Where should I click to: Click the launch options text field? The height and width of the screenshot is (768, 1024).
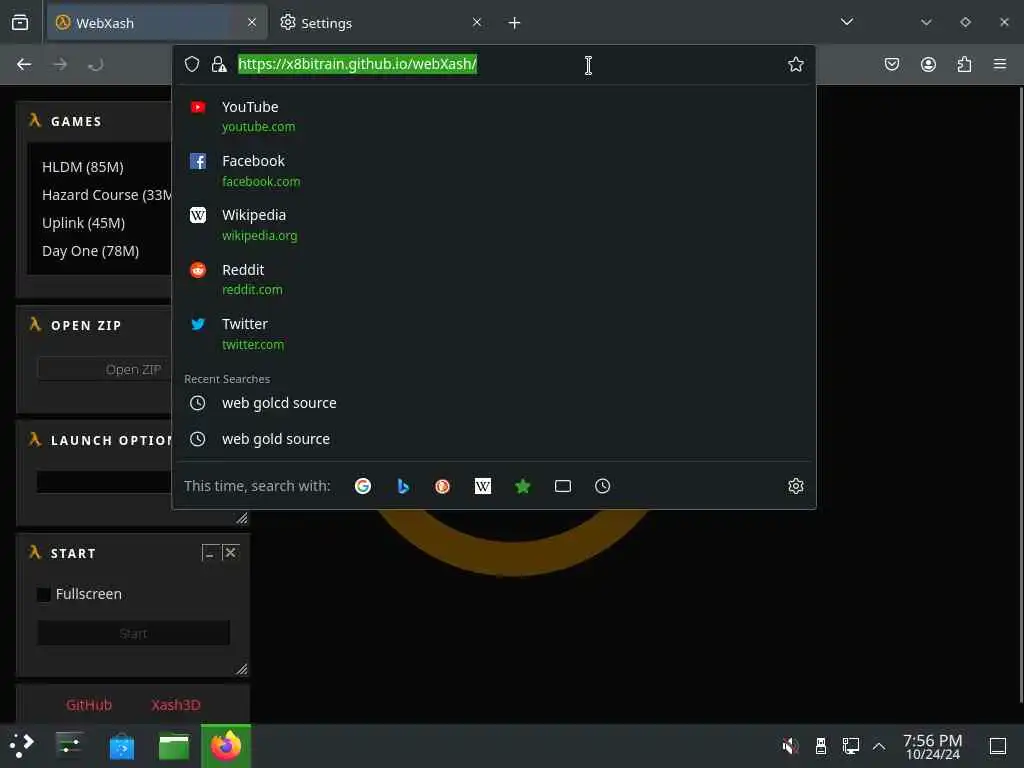104,482
